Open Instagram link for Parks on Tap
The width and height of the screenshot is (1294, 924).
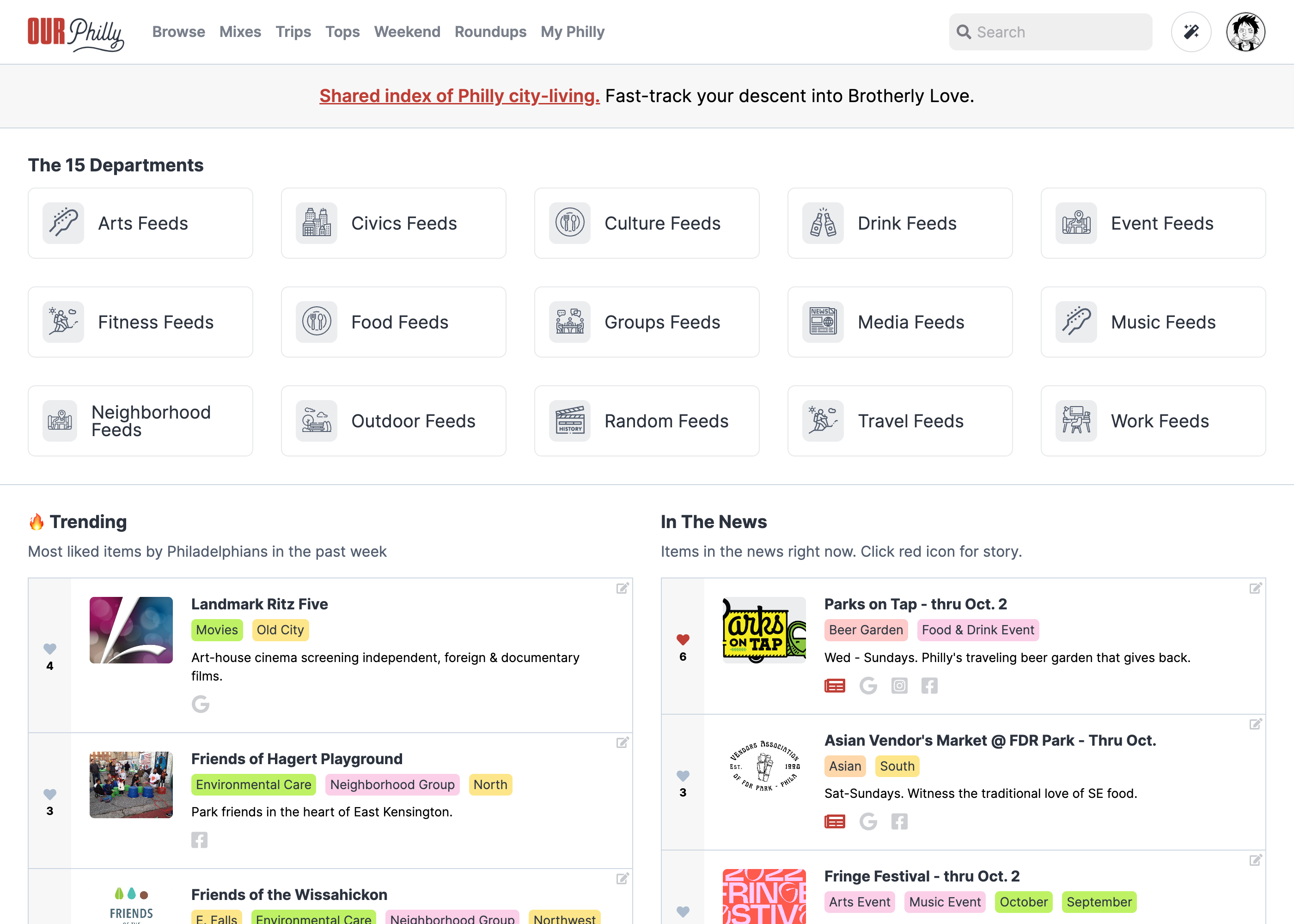click(899, 686)
